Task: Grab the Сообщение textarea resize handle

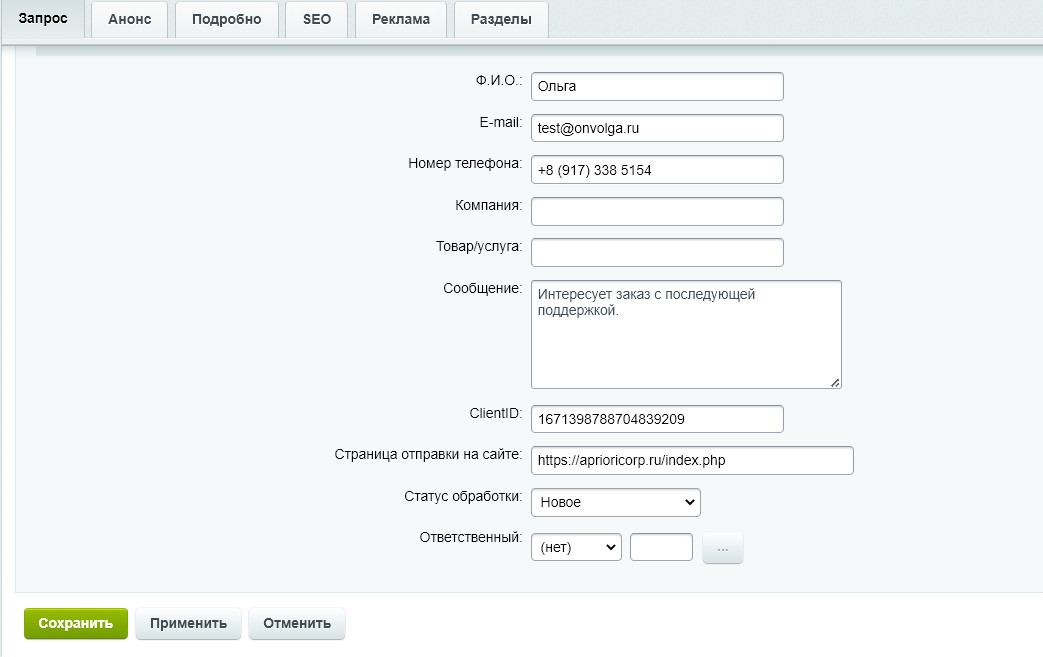Action: point(835,382)
